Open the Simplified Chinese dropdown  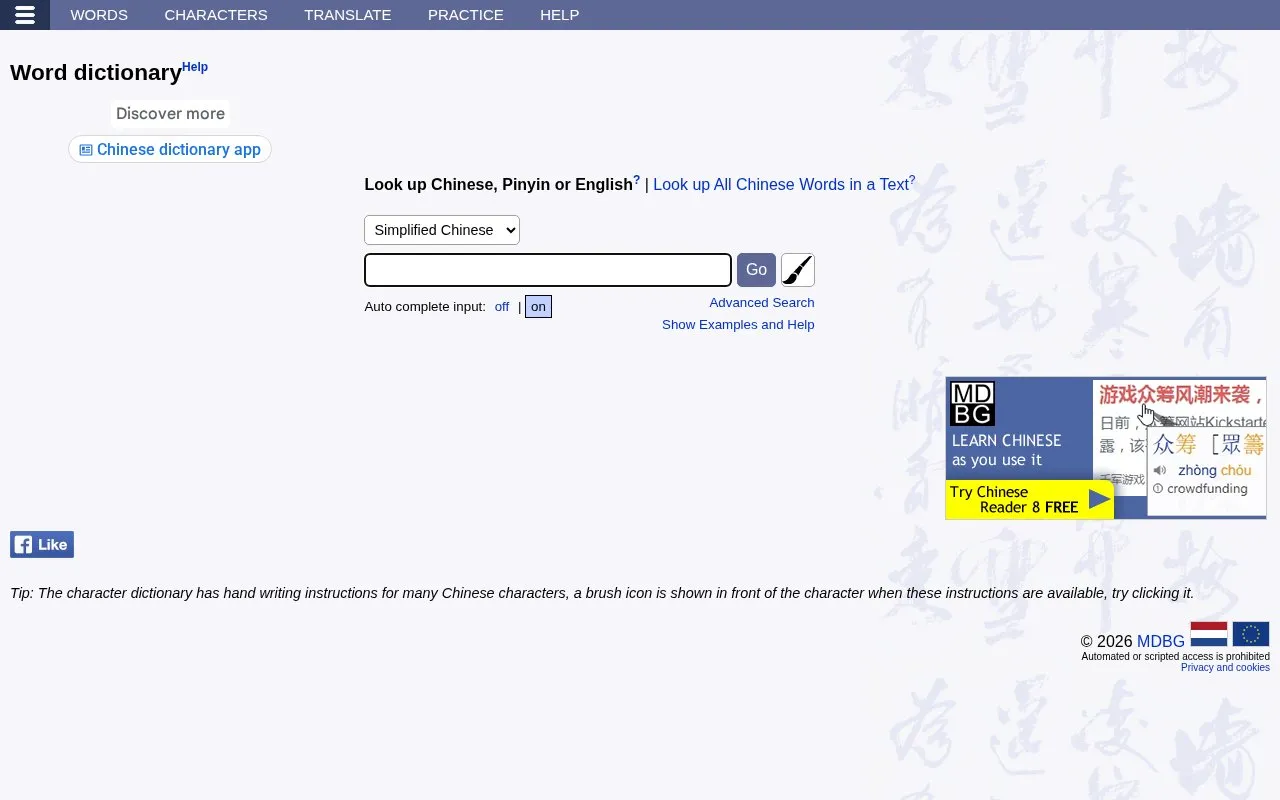(442, 230)
